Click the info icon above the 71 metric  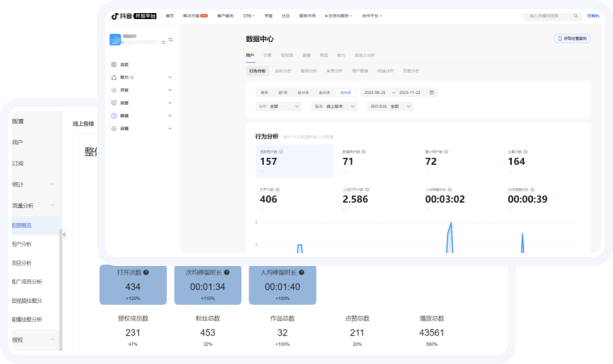pos(364,152)
